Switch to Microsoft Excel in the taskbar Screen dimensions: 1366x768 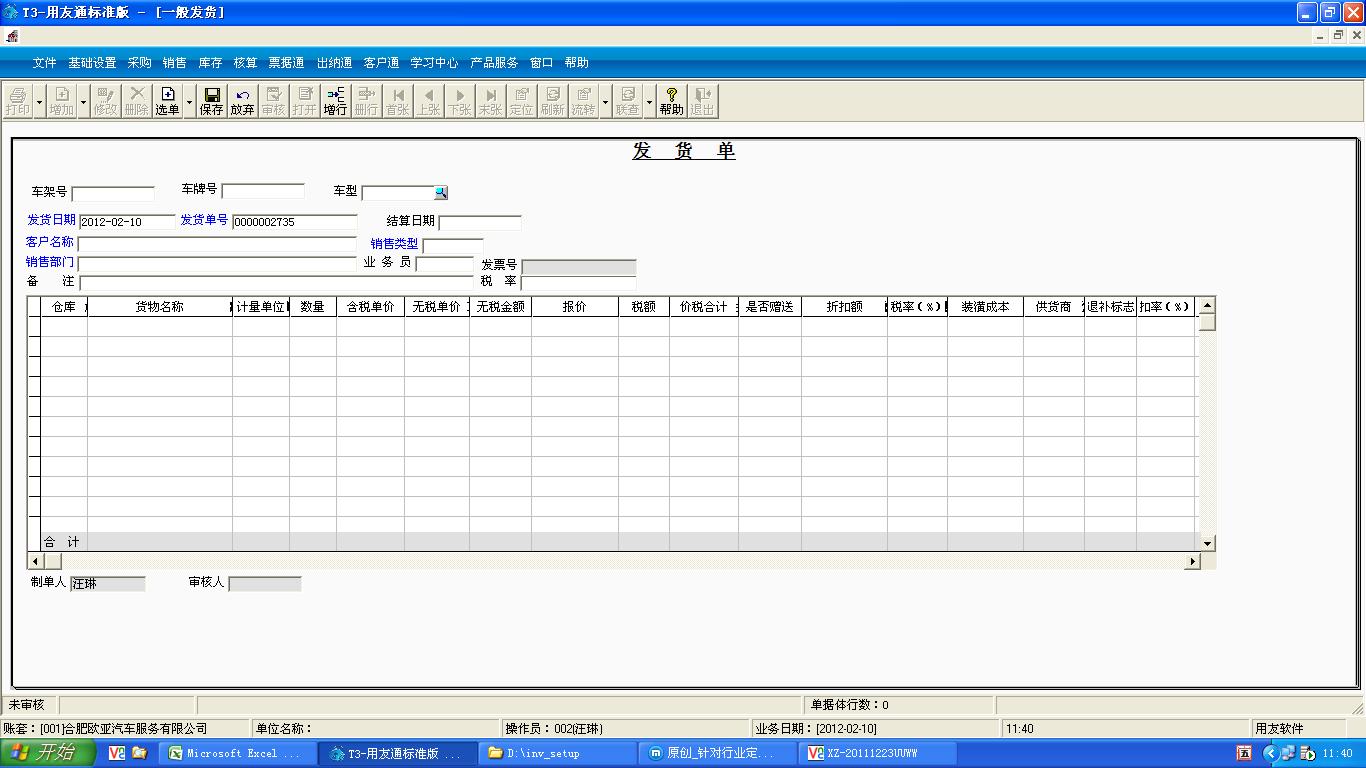(235, 753)
